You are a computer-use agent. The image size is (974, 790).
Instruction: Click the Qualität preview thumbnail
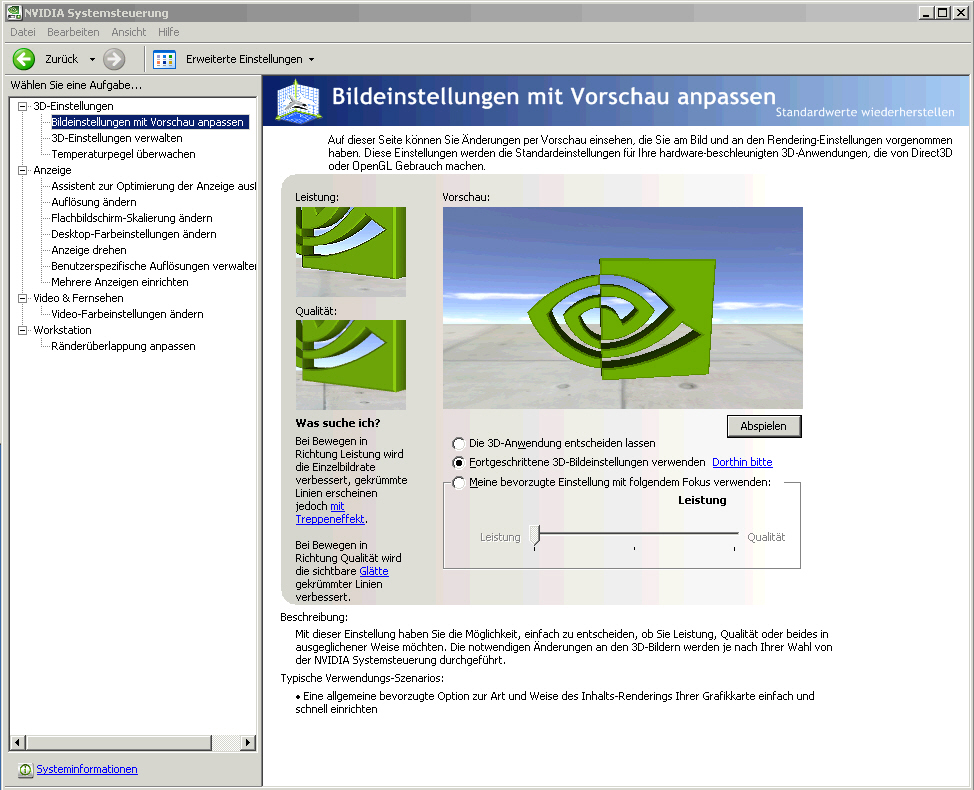351,365
